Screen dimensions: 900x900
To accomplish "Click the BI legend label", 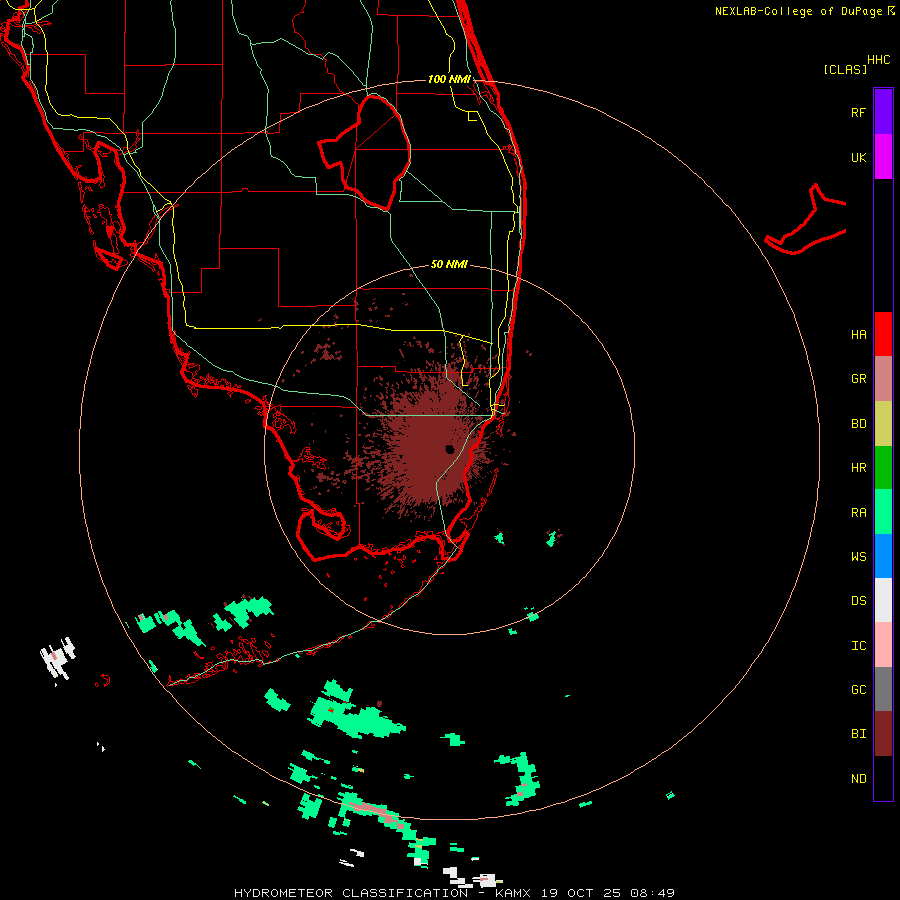I will [858, 734].
